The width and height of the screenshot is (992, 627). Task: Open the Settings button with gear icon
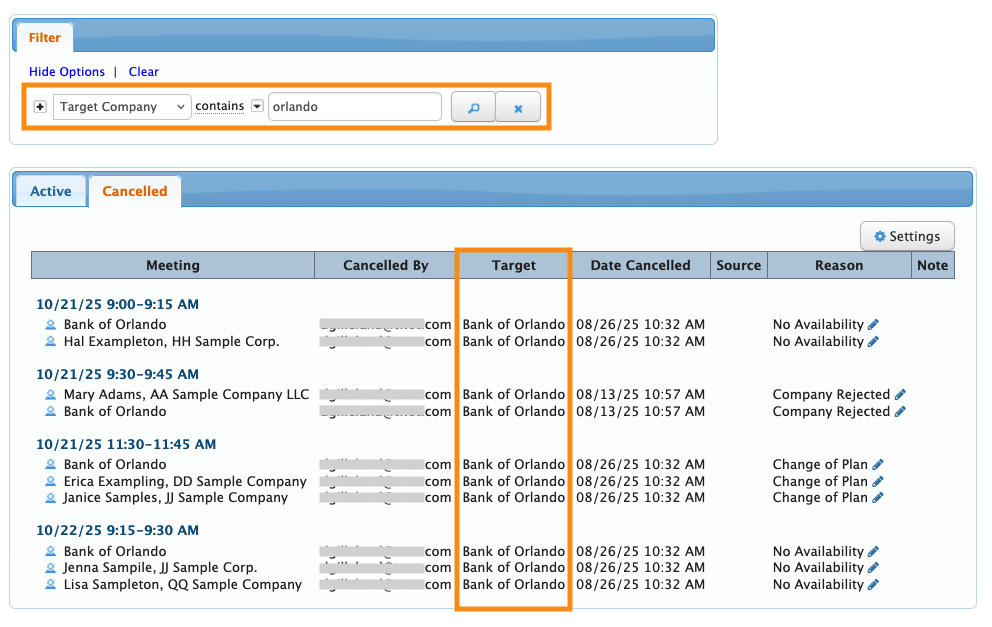[907, 236]
